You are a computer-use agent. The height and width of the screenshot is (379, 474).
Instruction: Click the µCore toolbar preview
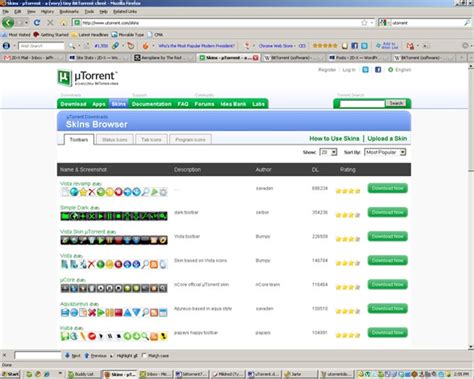pyautogui.click(x=114, y=288)
